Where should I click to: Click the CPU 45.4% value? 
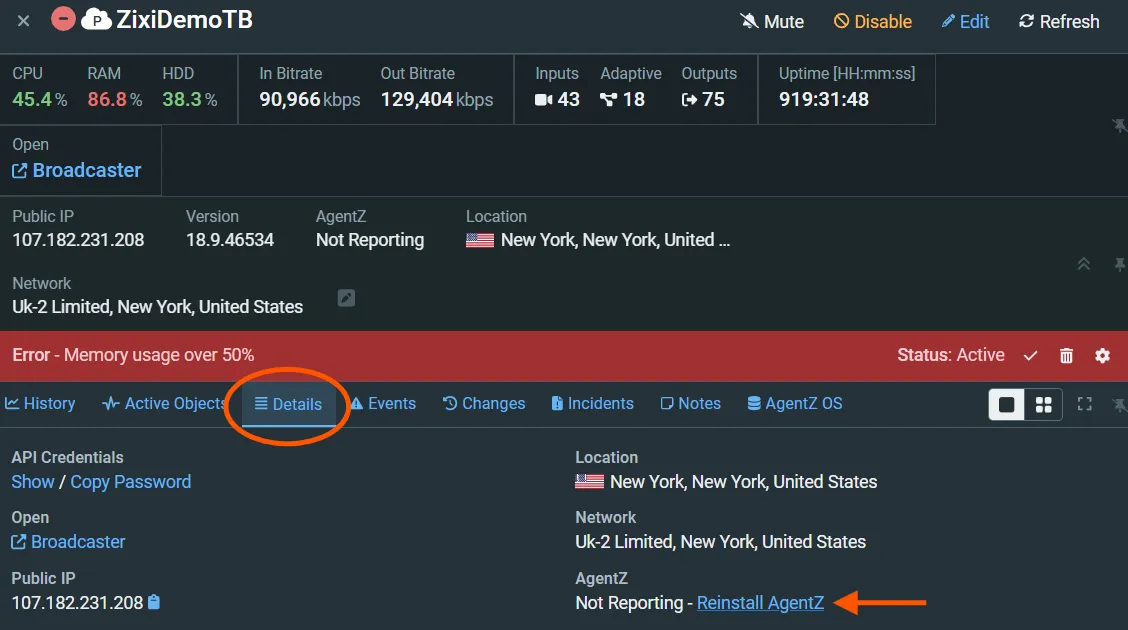(40, 99)
